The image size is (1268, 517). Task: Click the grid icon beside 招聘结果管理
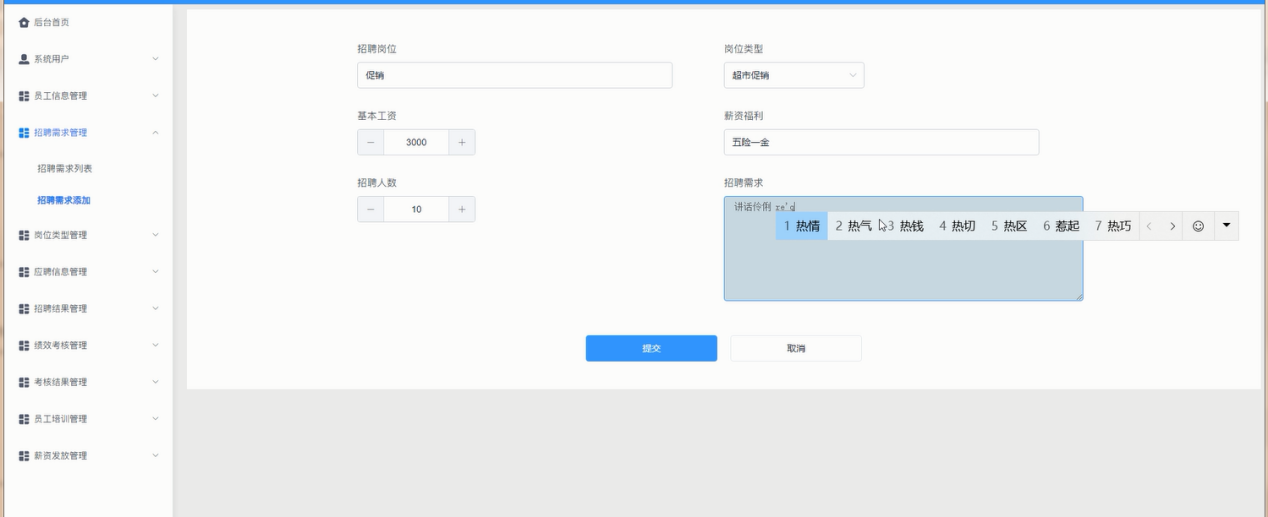25,309
